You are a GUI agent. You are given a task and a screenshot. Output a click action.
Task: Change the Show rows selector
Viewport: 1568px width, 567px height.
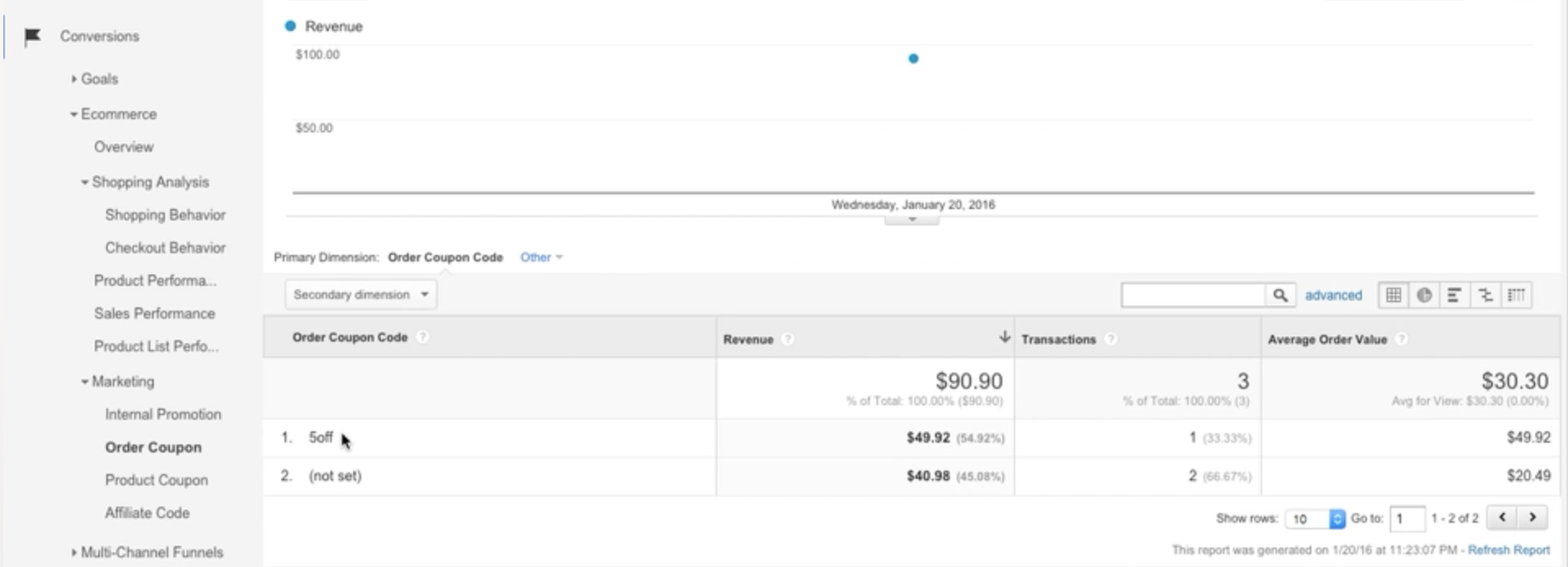tap(1315, 519)
